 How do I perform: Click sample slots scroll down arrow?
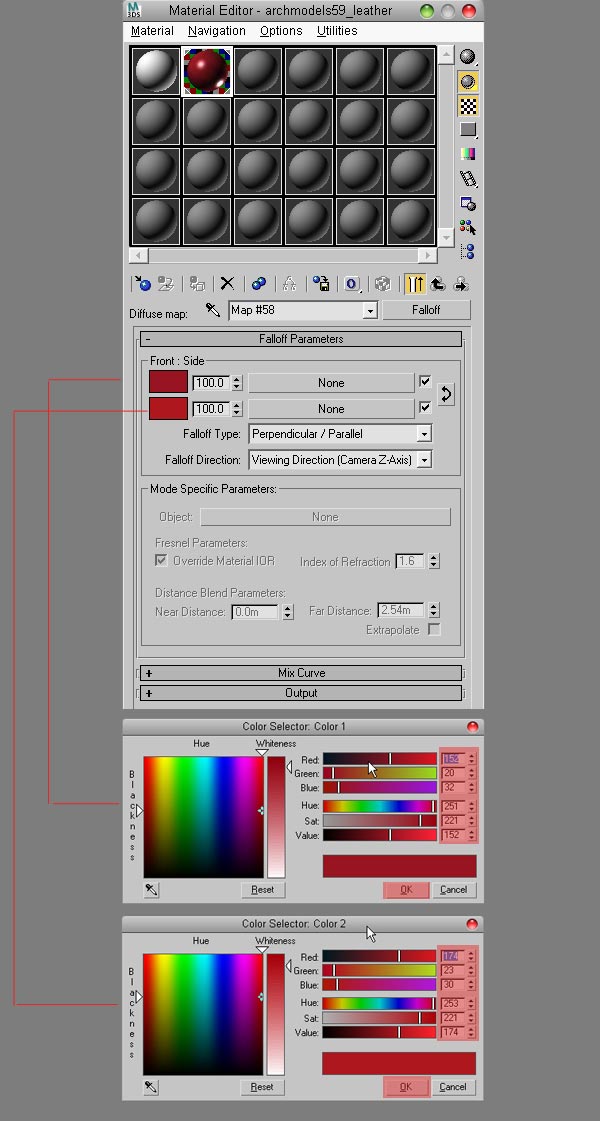(446, 237)
